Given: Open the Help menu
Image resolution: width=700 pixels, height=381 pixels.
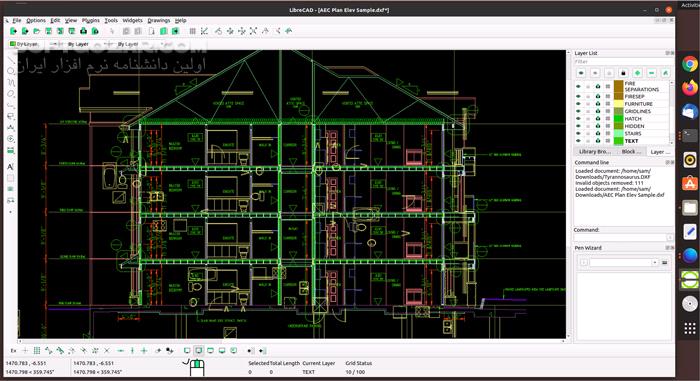Looking at the screenshot, I should coord(181,21).
